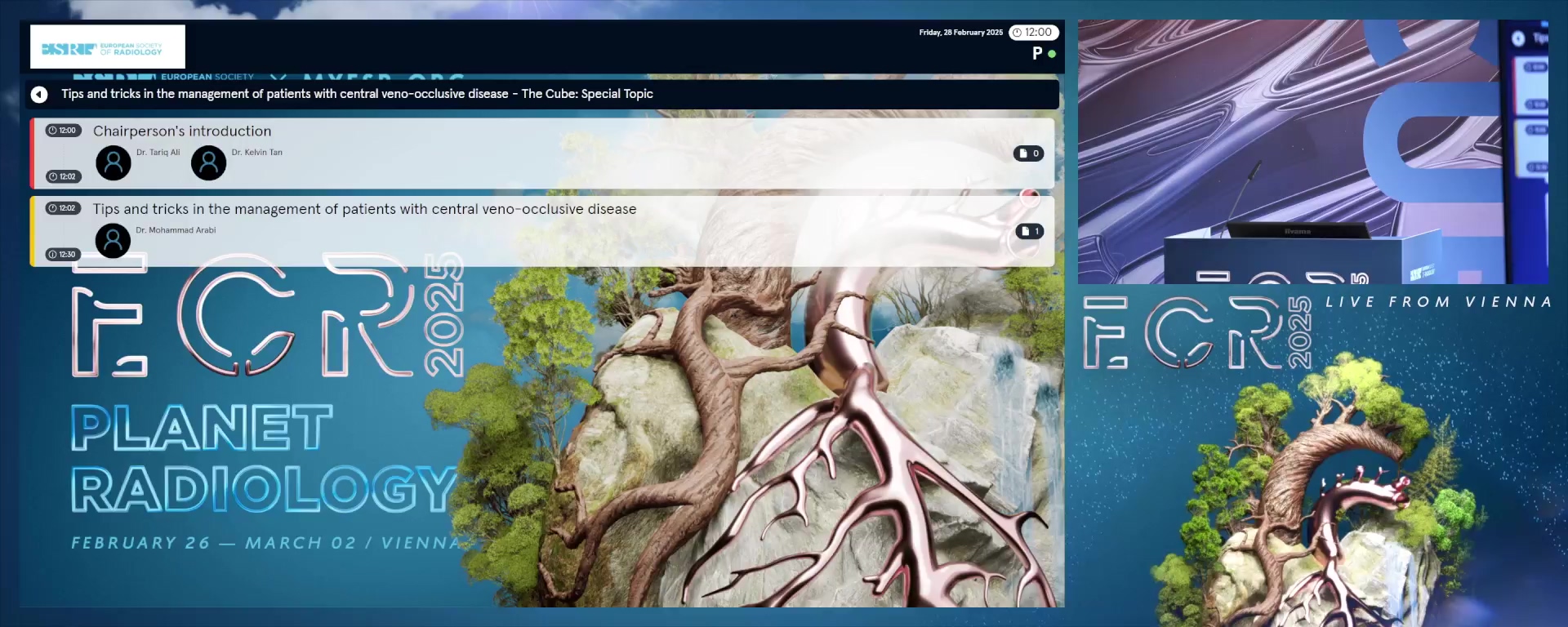The height and width of the screenshot is (627, 1568).
Task: Click the name Dr. Mohammad Arabi
Action: pyautogui.click(x=176, y=230)
